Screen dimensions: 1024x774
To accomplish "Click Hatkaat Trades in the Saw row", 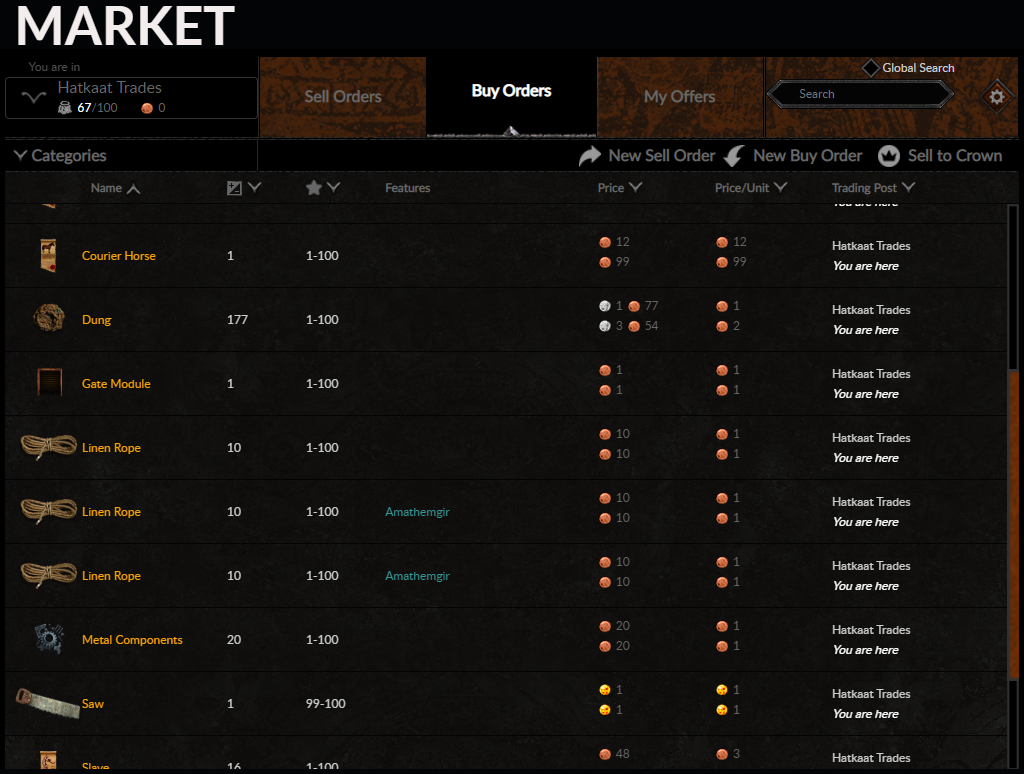I will coord(871,694).
